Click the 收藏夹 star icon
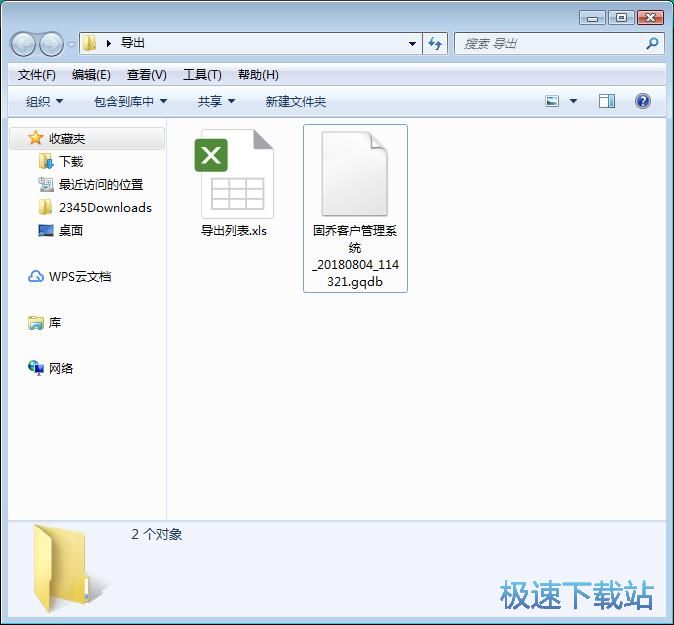 pos(35,138)
